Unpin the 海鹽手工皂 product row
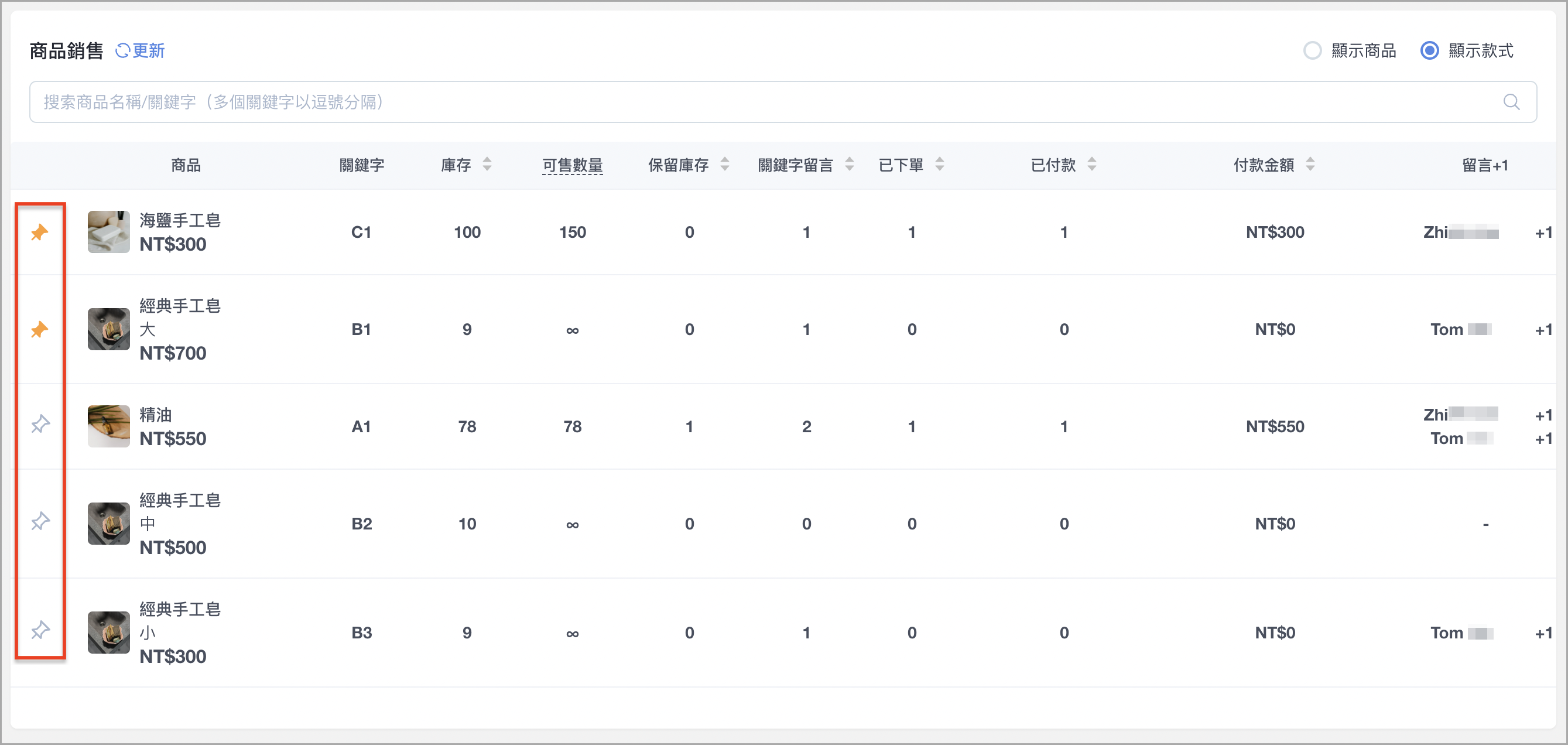 pyautogui.click(x=40, y=232)
